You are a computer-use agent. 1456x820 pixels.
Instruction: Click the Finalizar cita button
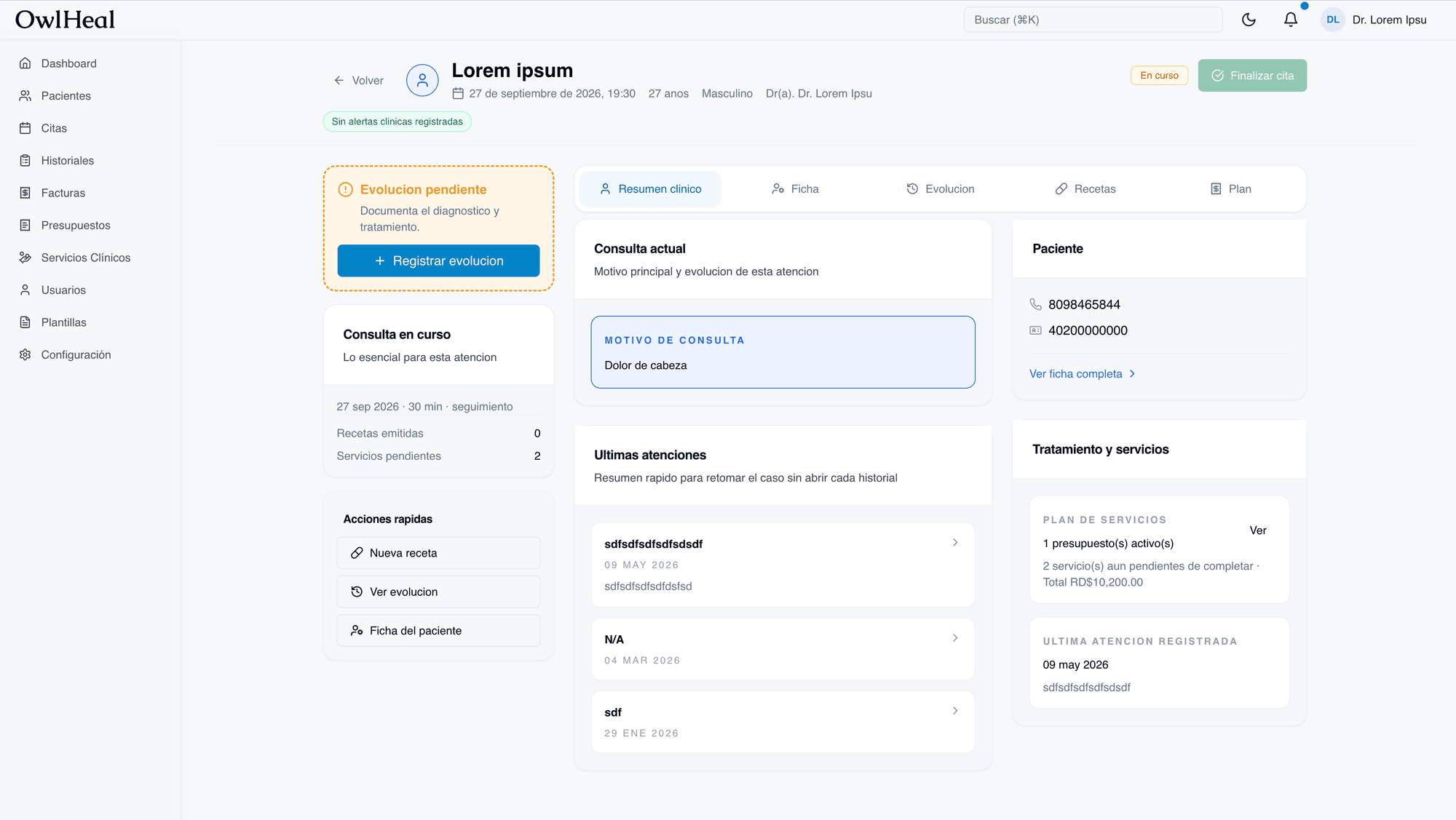tap(1252, 76)
